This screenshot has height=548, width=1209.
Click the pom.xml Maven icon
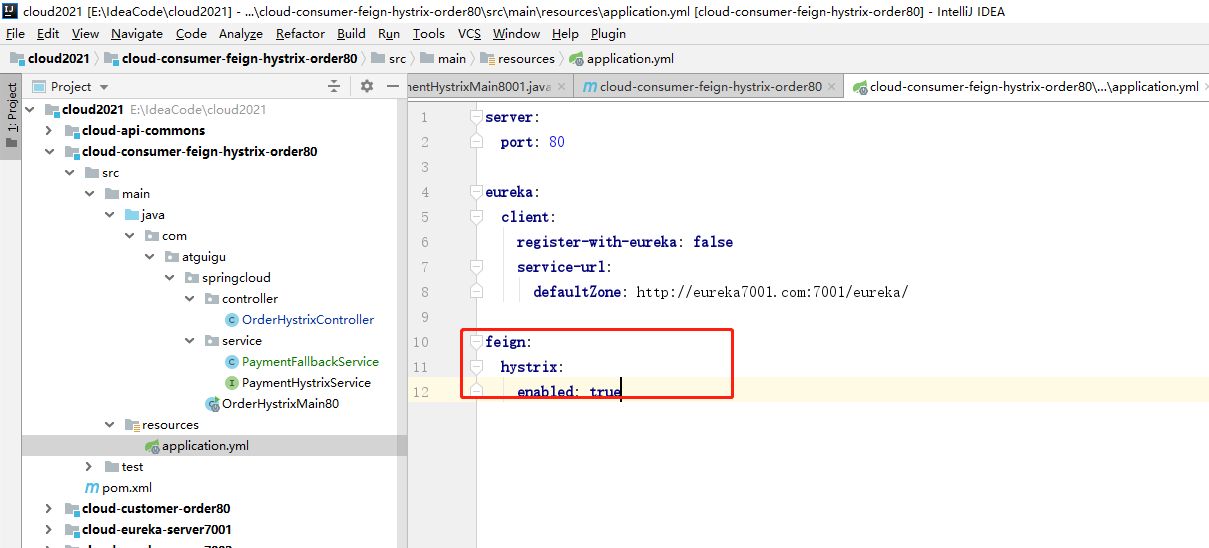(92, 488)
